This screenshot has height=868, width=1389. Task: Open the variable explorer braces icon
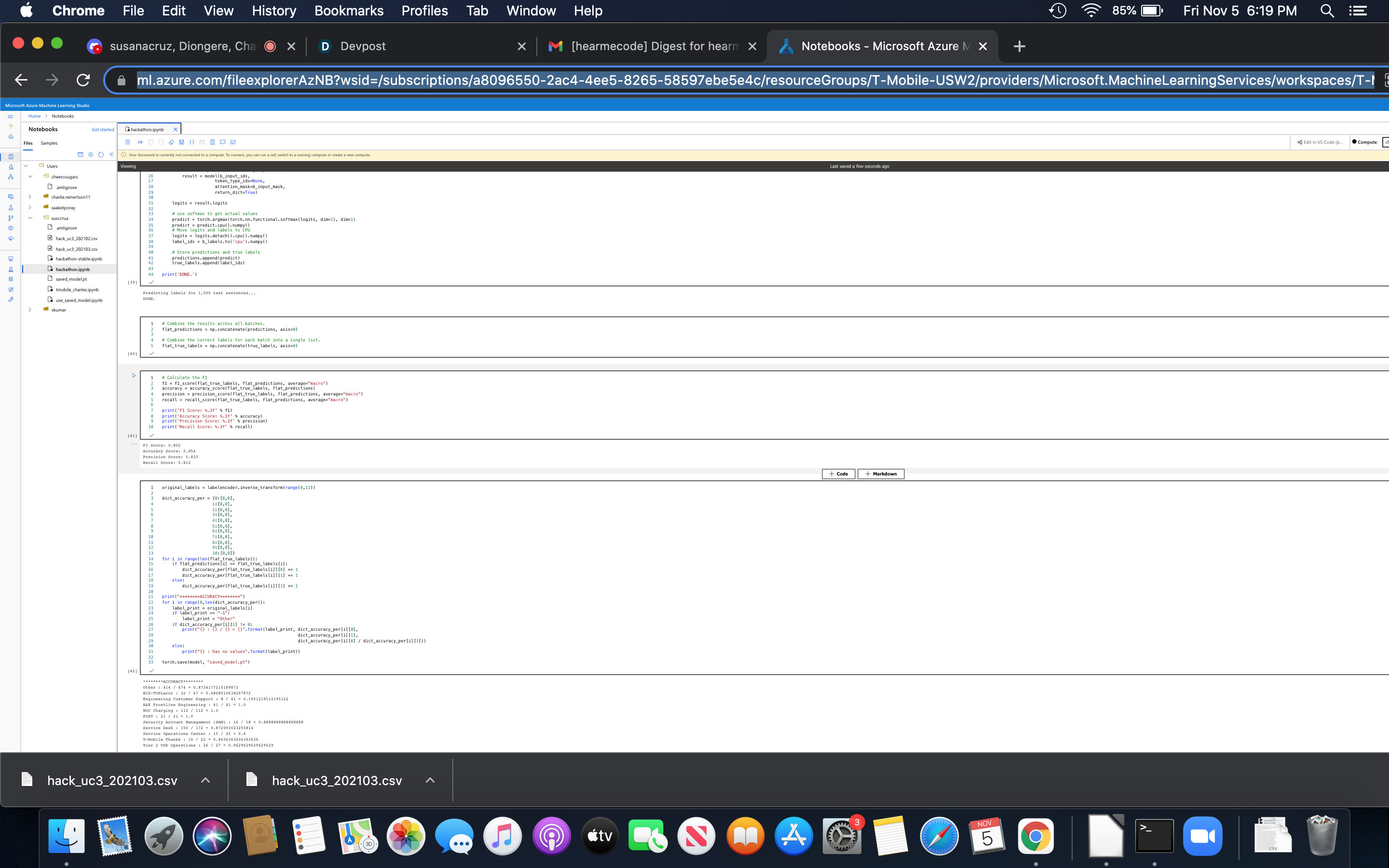(191, 142)
